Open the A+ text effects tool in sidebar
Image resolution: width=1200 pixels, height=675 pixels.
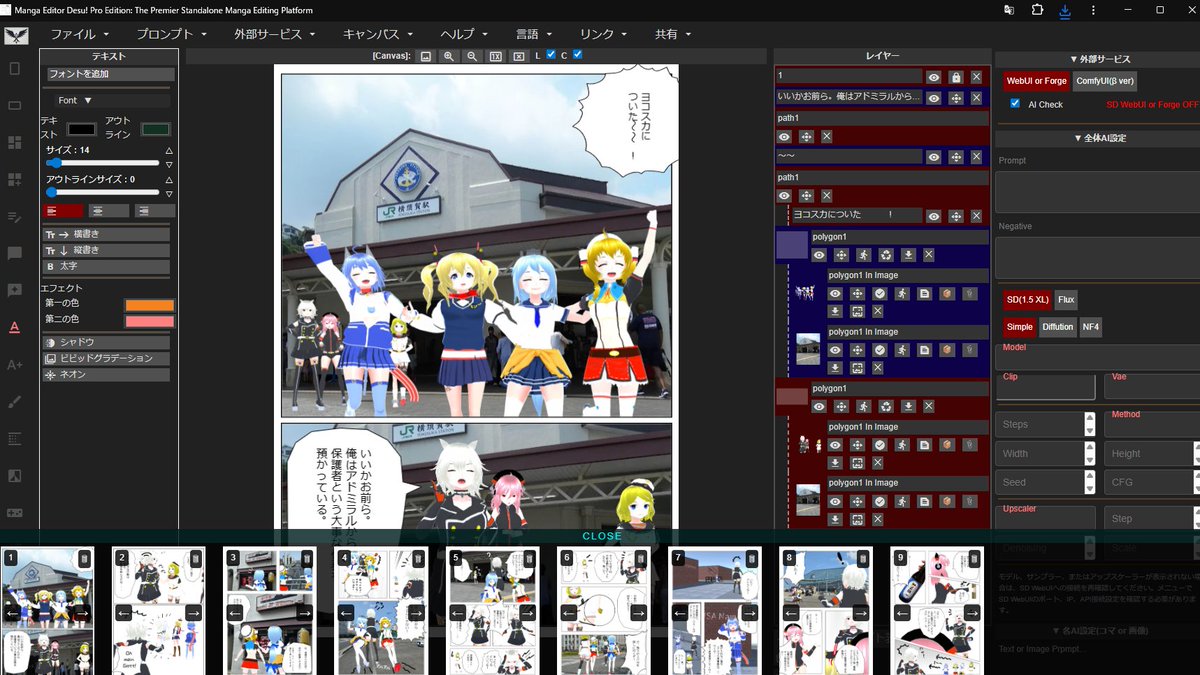point(14,364)
